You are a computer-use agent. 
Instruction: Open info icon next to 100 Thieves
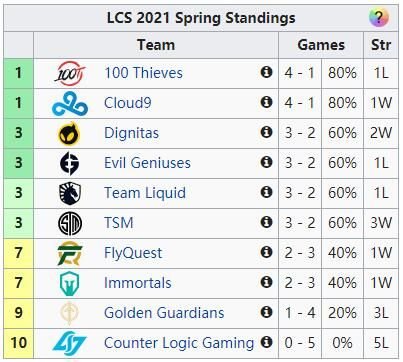click(266, 72)
